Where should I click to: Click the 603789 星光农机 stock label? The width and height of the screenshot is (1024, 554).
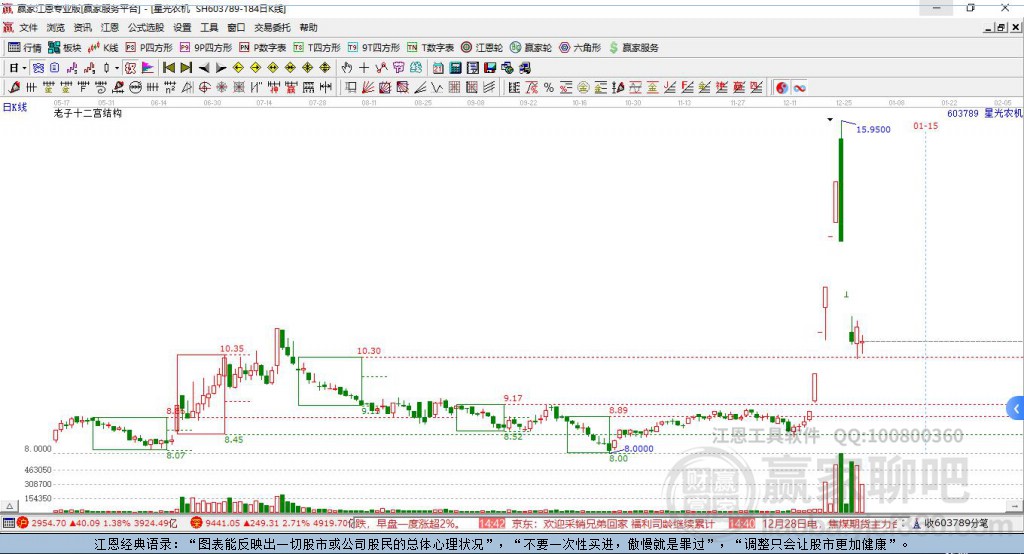(x=985, y=113)
